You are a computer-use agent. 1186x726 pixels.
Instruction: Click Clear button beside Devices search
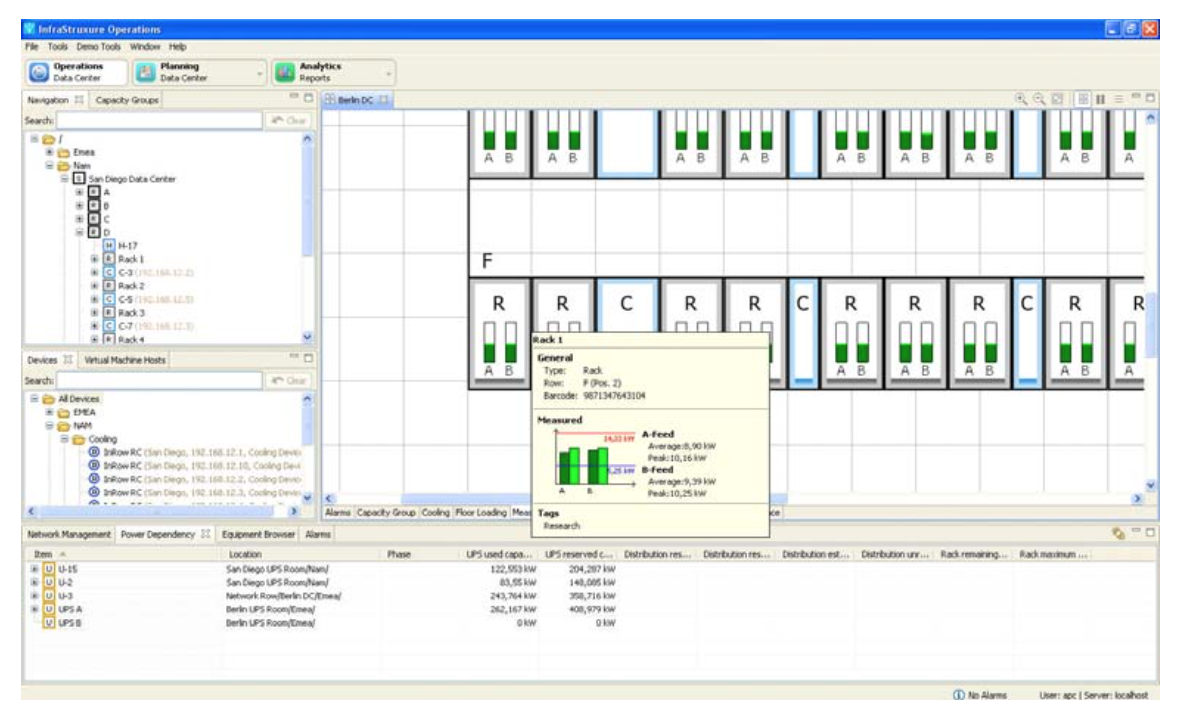(288, 380)
